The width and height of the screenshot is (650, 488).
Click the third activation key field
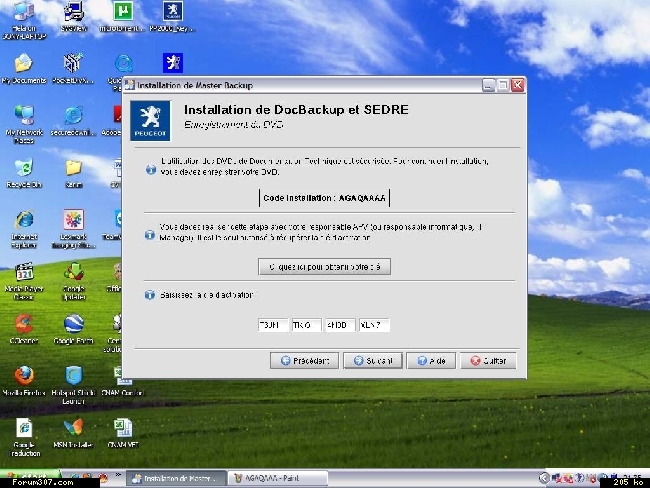(x=340, y=325)
